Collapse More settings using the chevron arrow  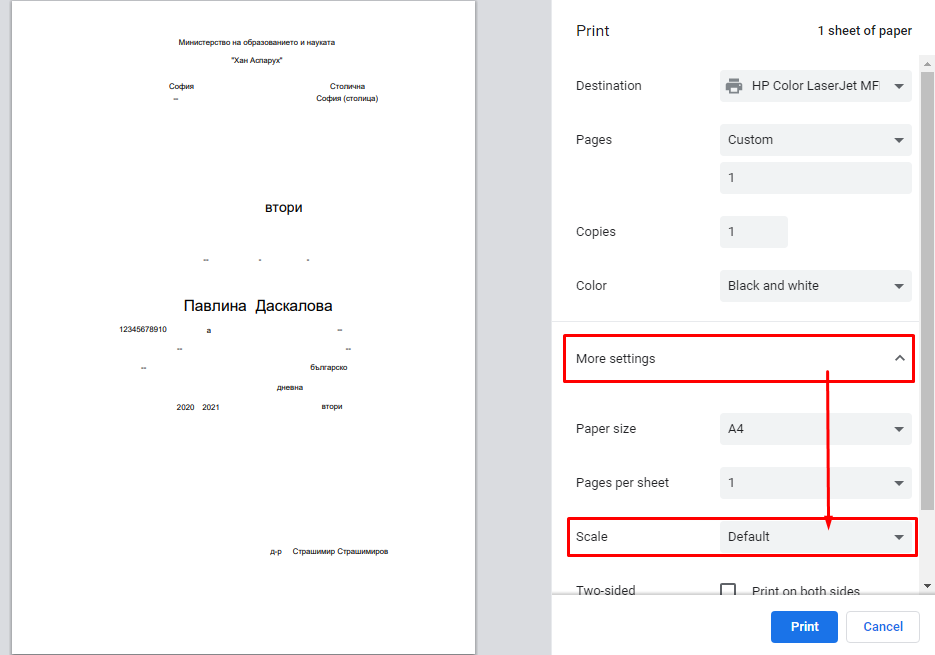[899, 358]
